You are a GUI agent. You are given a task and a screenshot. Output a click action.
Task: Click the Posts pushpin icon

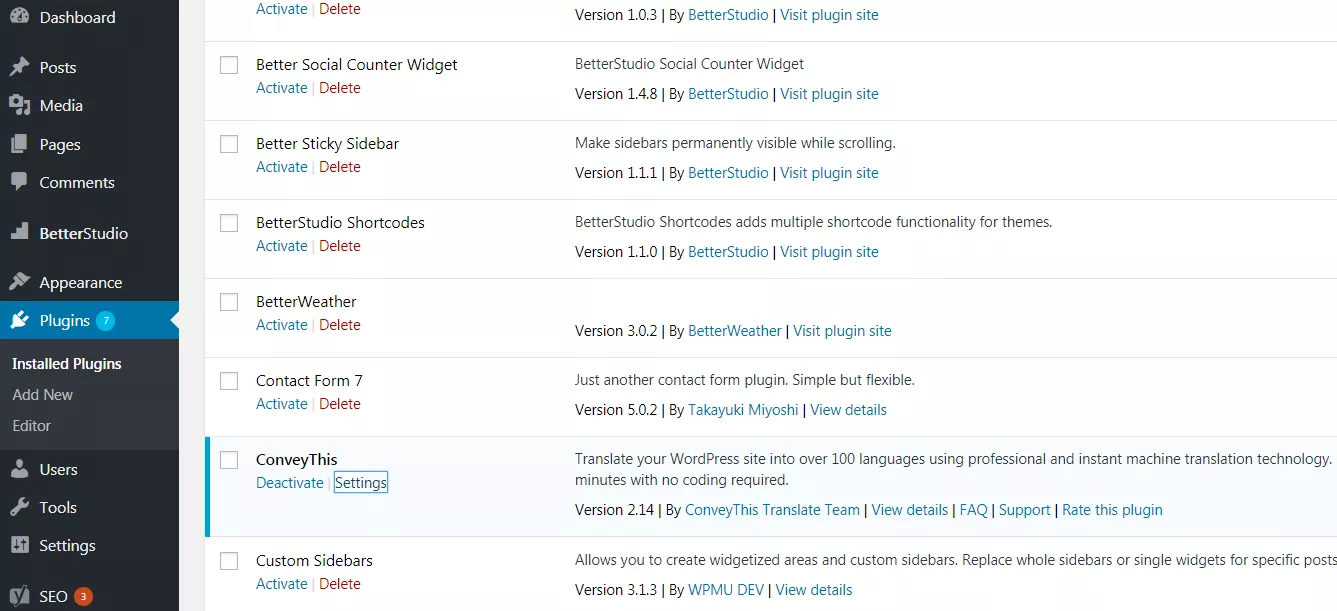point(19,67)
